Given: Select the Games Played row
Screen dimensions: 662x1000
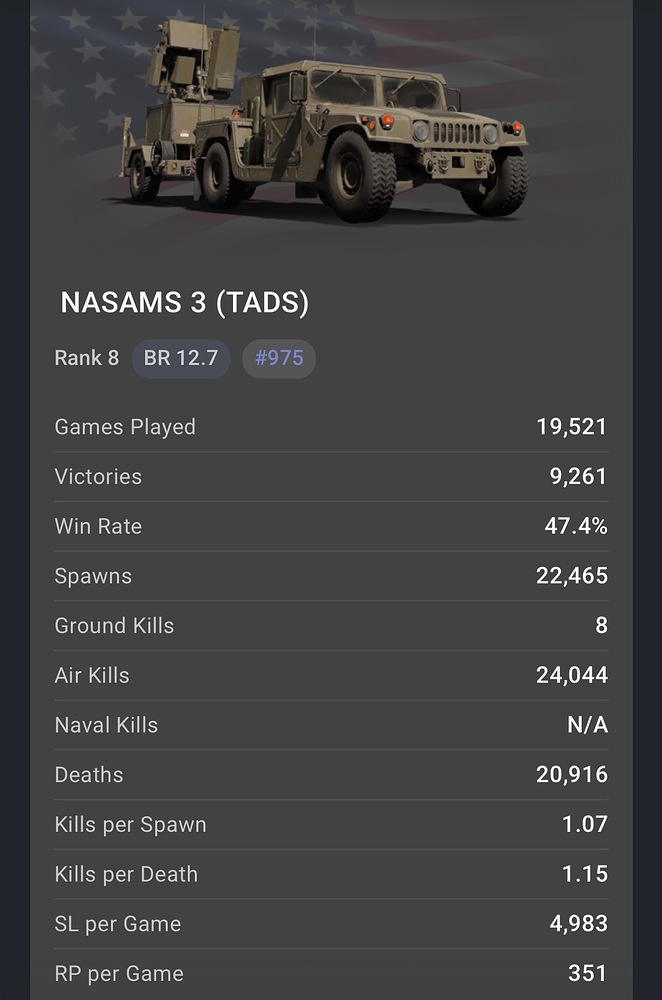Looking at the screenshot, I should coord(330,427).
